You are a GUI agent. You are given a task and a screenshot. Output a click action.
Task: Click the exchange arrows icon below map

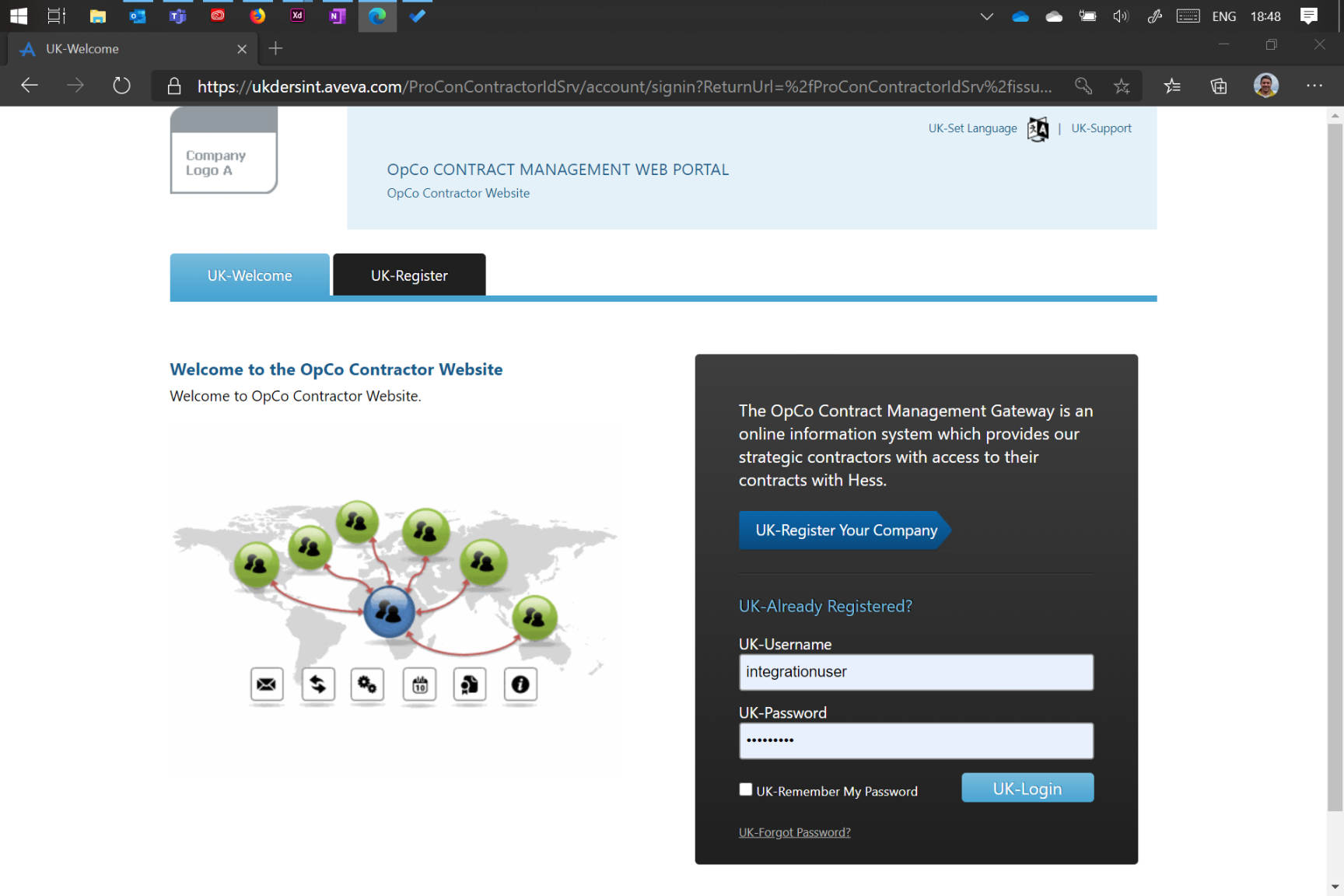[317, 684]
